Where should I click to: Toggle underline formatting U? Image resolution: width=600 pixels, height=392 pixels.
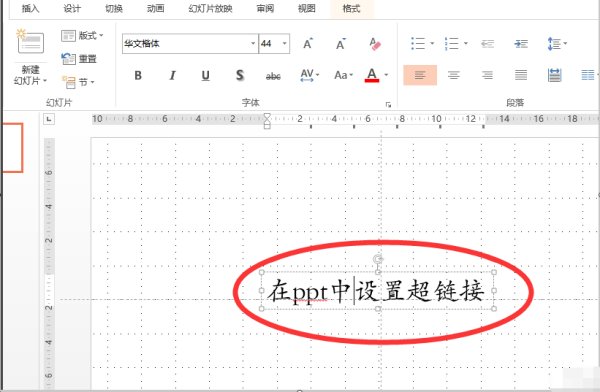click(x=205, y=75)
